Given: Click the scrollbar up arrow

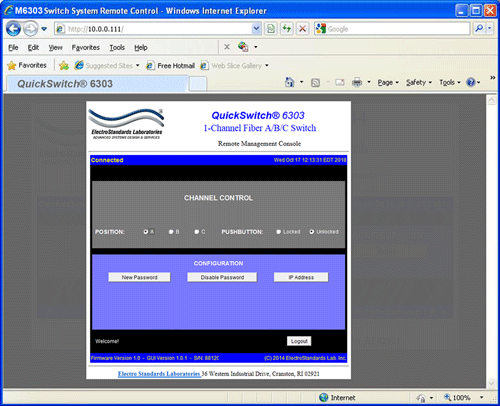Looking at the screenshot, I should tap(492, 100).
